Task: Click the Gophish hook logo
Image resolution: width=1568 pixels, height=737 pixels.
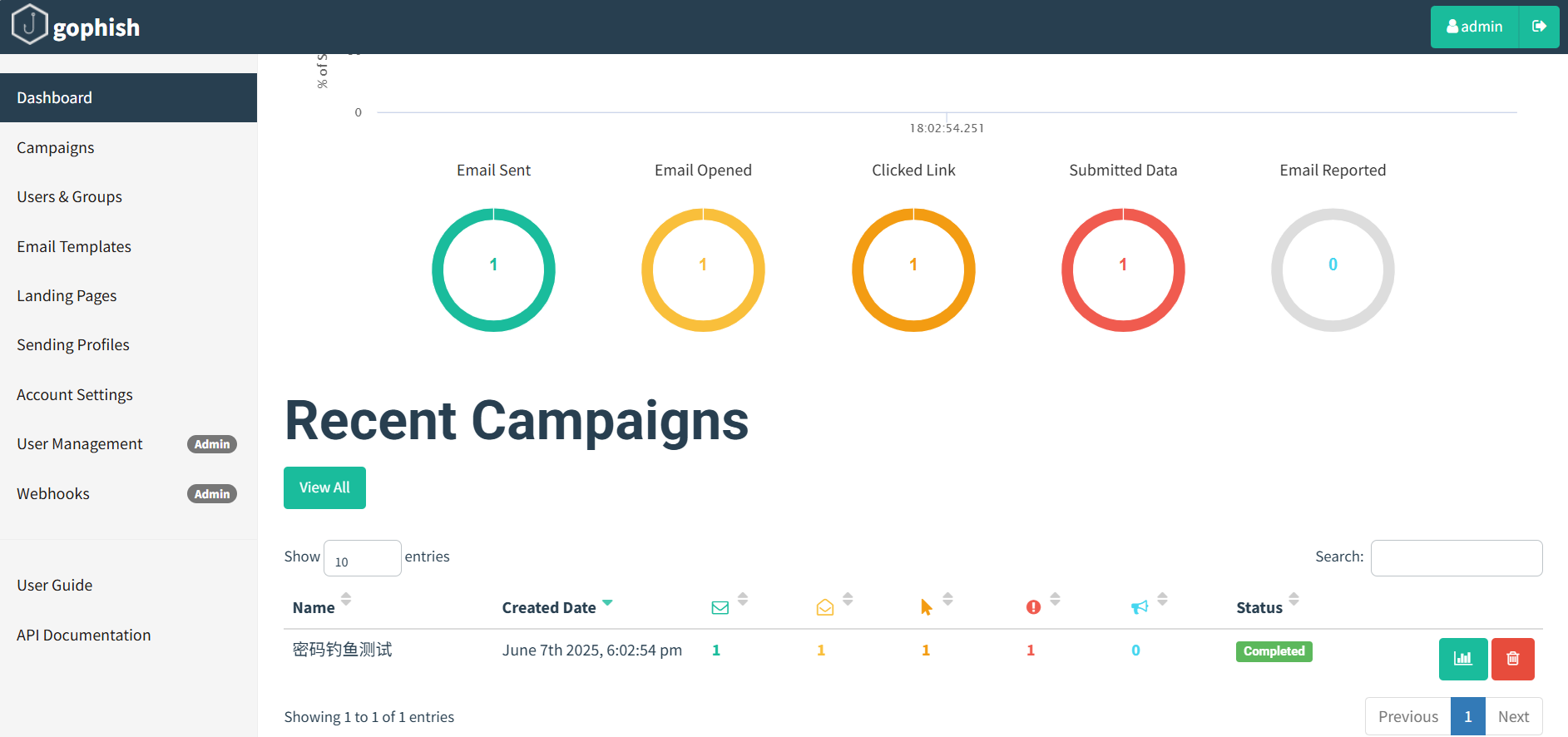Action: (x=29, y=25)
